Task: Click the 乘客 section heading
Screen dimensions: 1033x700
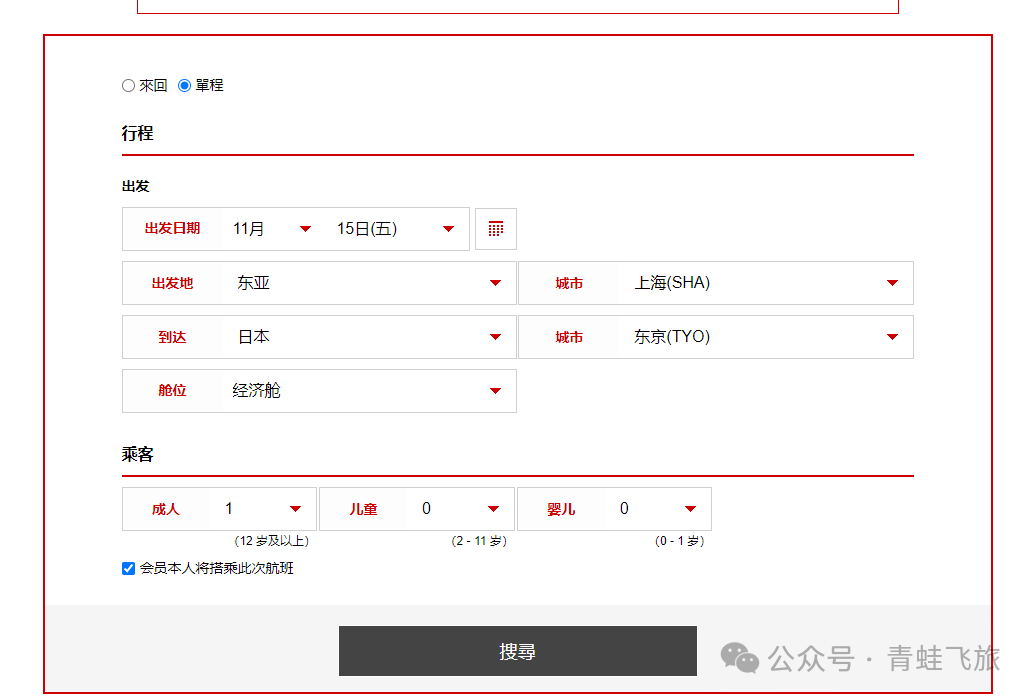Action: [137, 454]
